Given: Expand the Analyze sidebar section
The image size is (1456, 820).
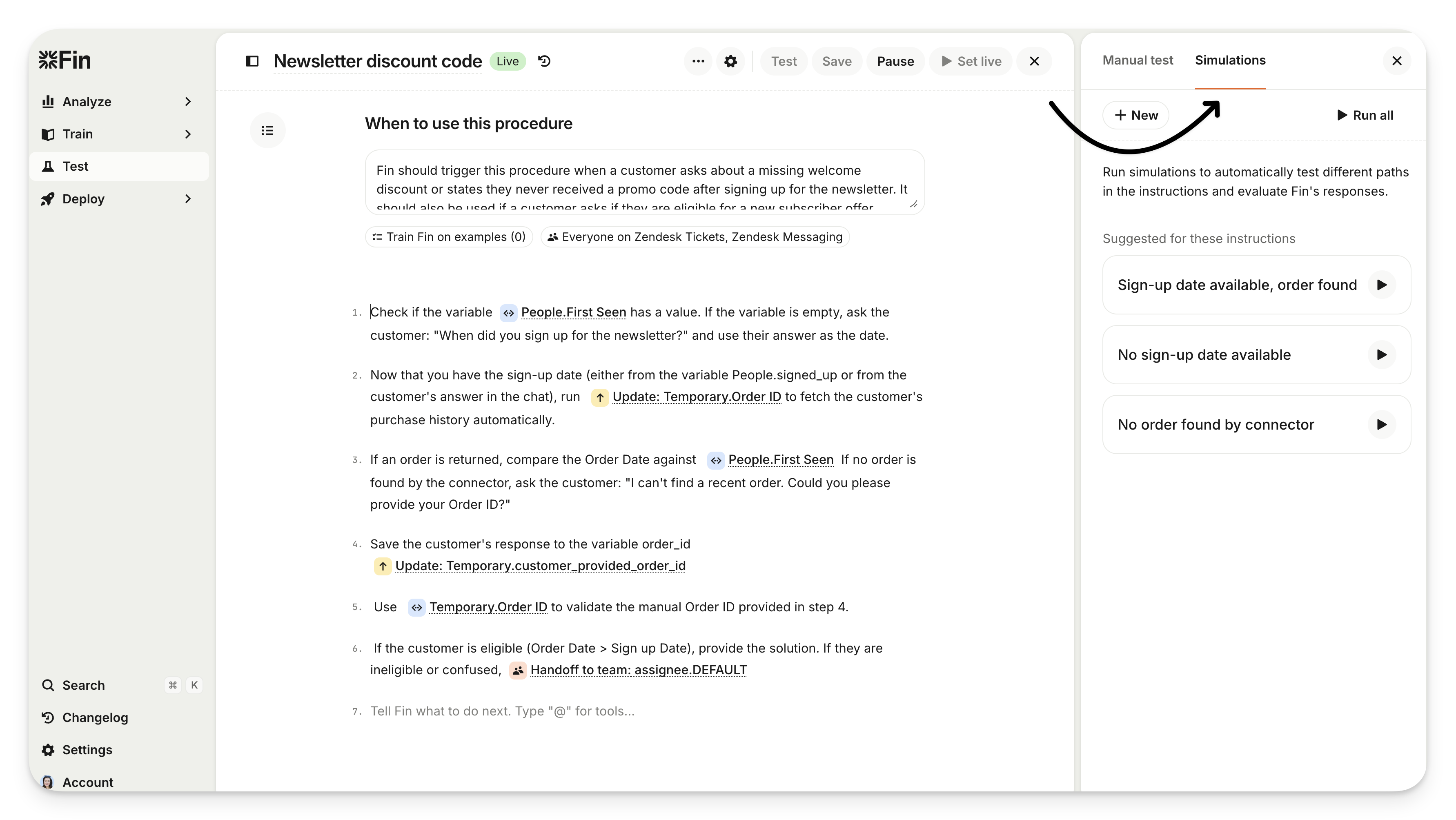Looking at the screenshot, I should click(188, 102).
